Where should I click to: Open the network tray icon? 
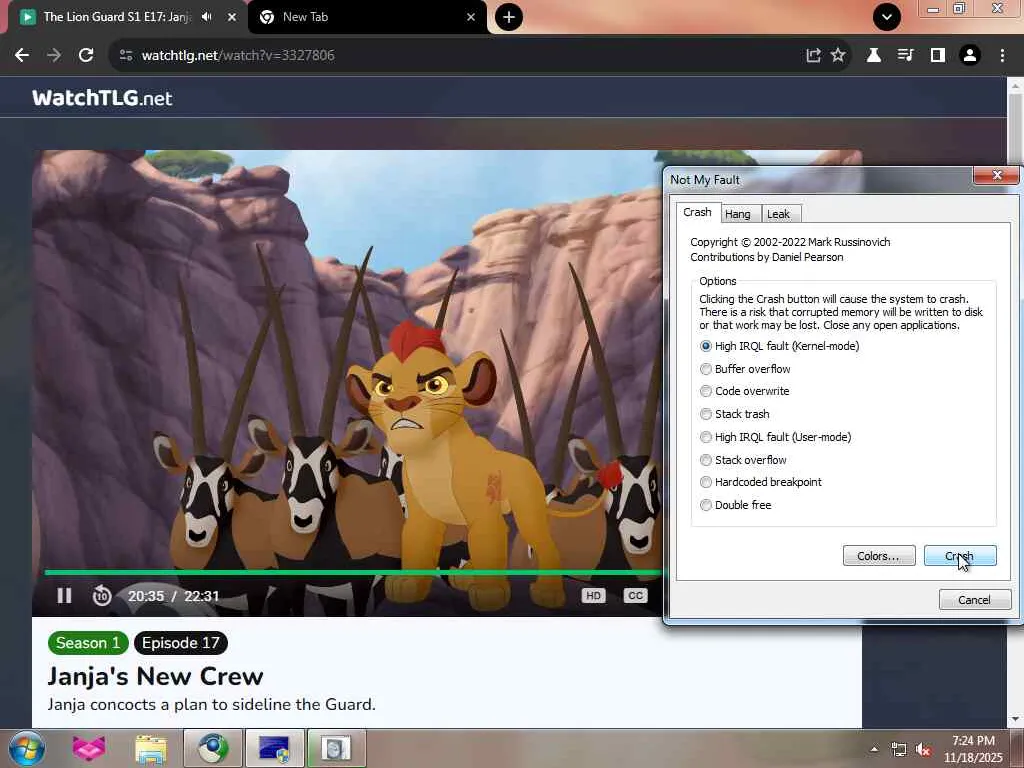[899, 749]
